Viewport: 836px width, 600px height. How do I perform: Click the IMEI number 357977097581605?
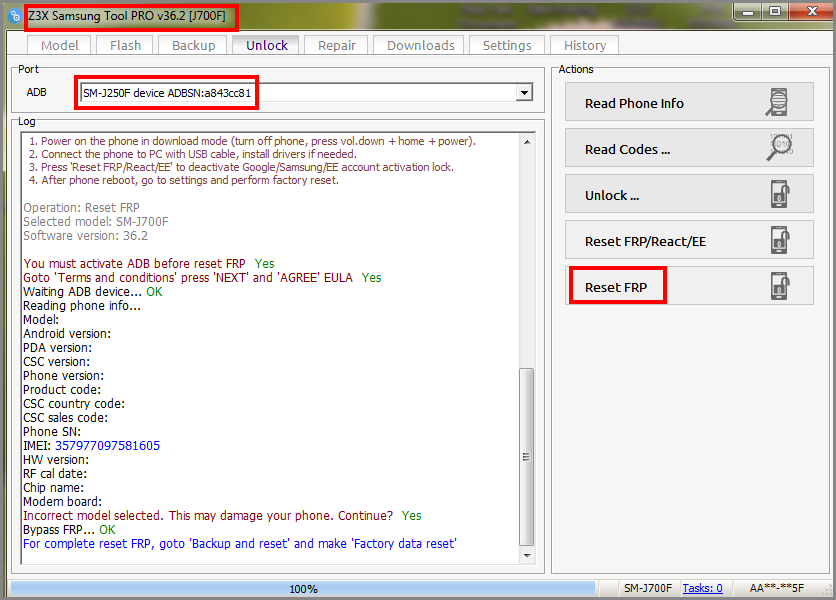107,445
